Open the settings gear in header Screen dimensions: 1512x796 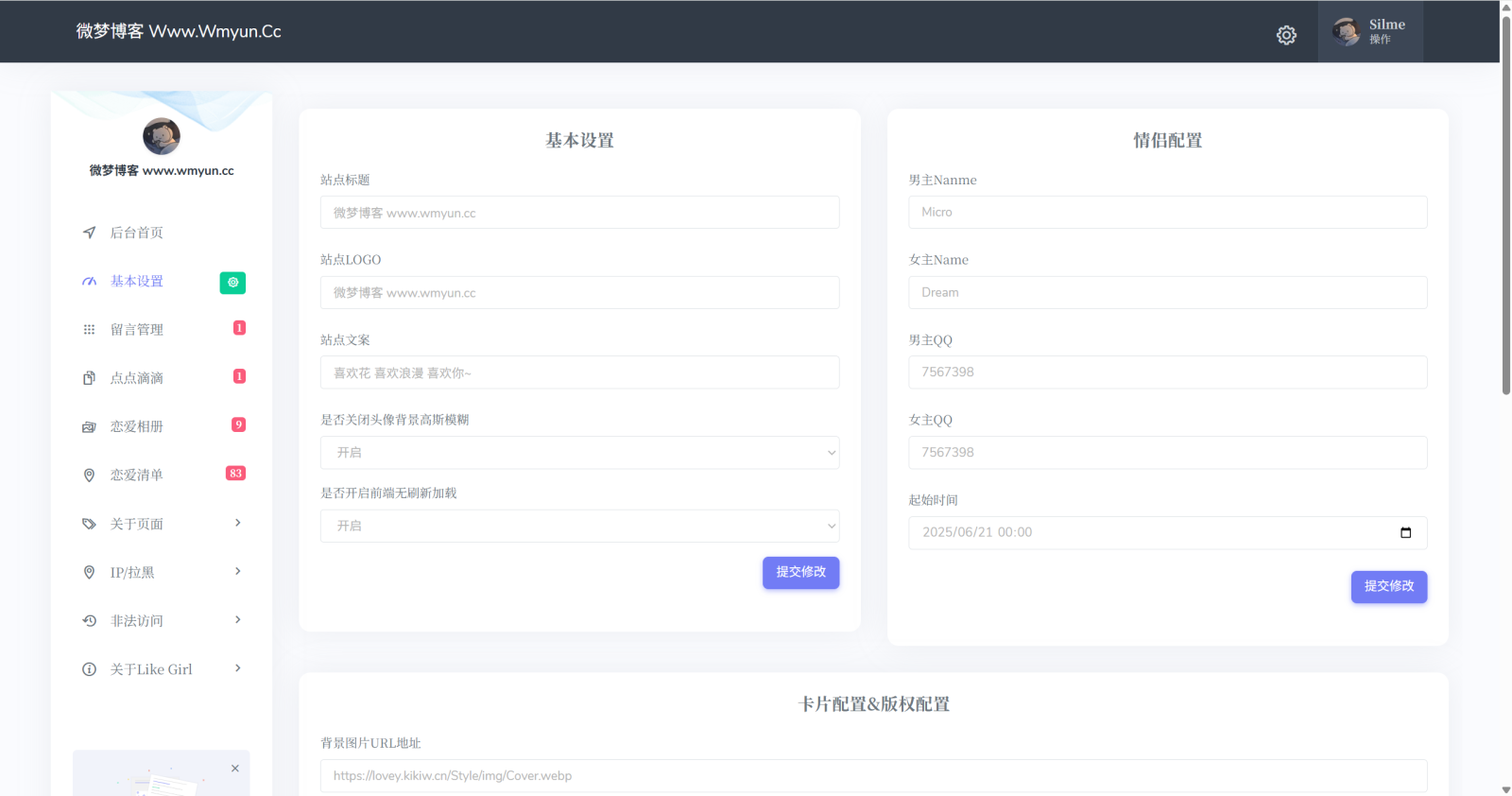(x=1286, y=35)
